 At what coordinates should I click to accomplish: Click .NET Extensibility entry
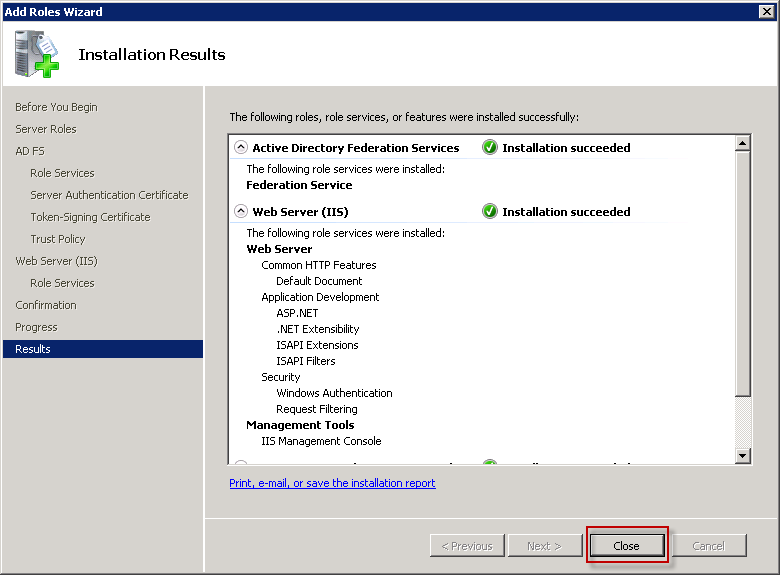[317, 329]
